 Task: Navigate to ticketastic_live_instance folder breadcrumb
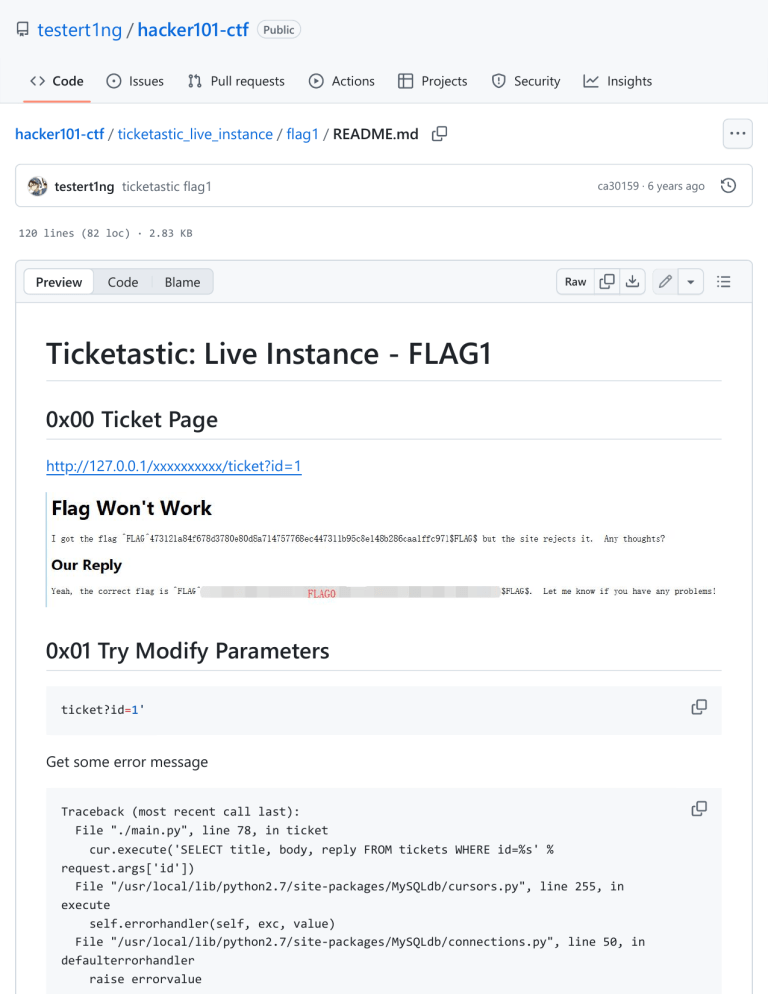(195, 134)
